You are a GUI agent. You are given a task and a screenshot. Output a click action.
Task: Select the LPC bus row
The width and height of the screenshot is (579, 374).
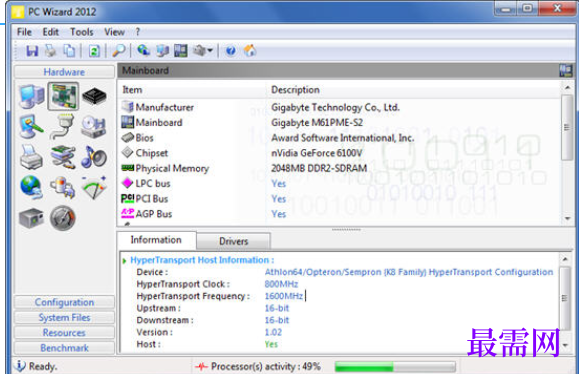pyautogui.click(x=340, y=183)
